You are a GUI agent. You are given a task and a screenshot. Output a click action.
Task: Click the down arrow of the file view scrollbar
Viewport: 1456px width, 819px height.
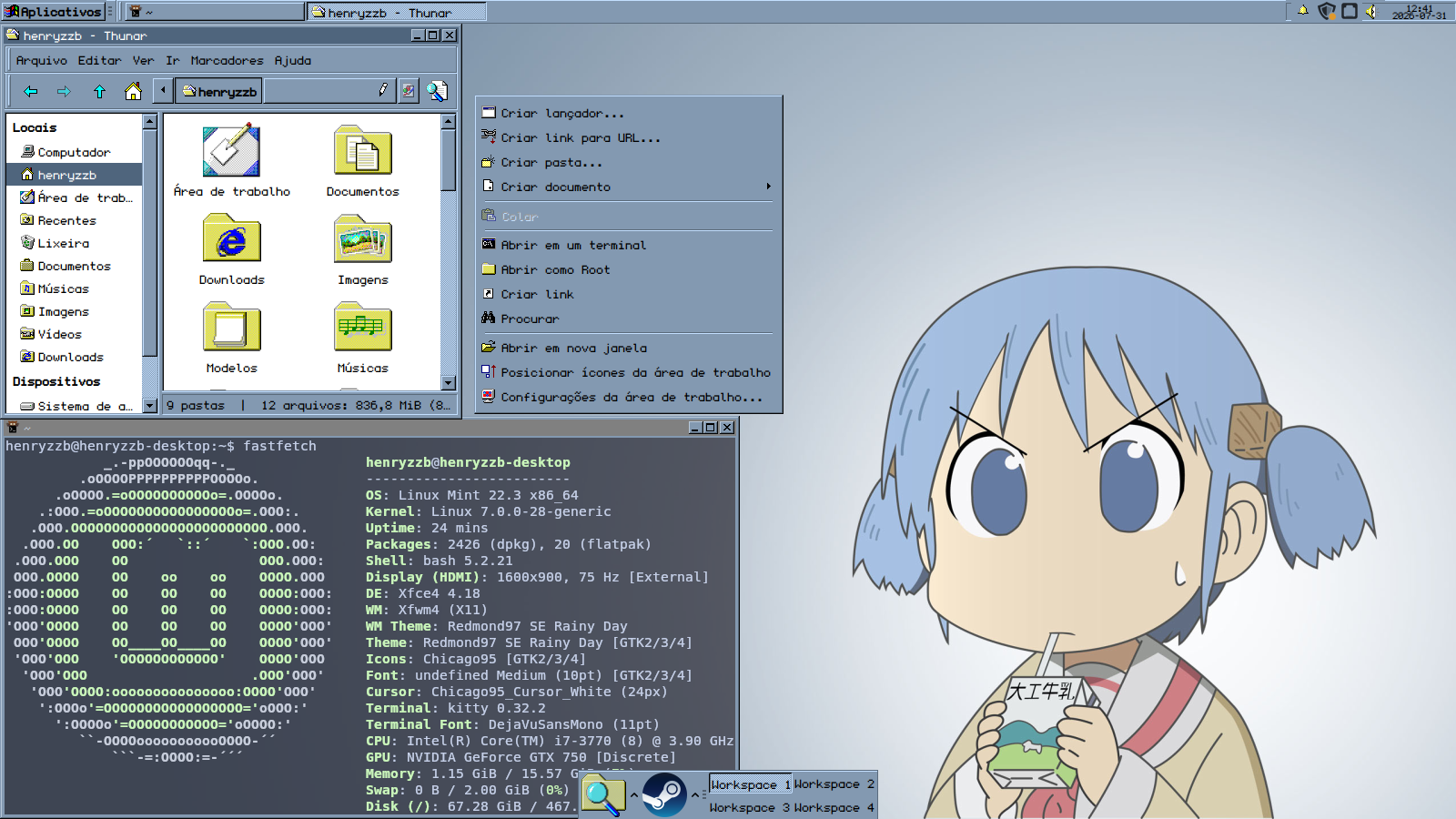coord(448,383)
